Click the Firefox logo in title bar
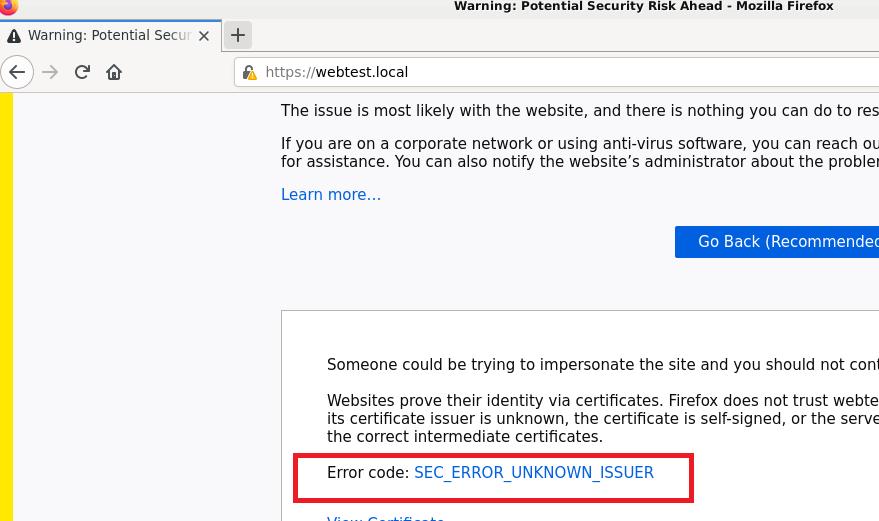Screen dimensions: 879x521 [x=8, y=6]
